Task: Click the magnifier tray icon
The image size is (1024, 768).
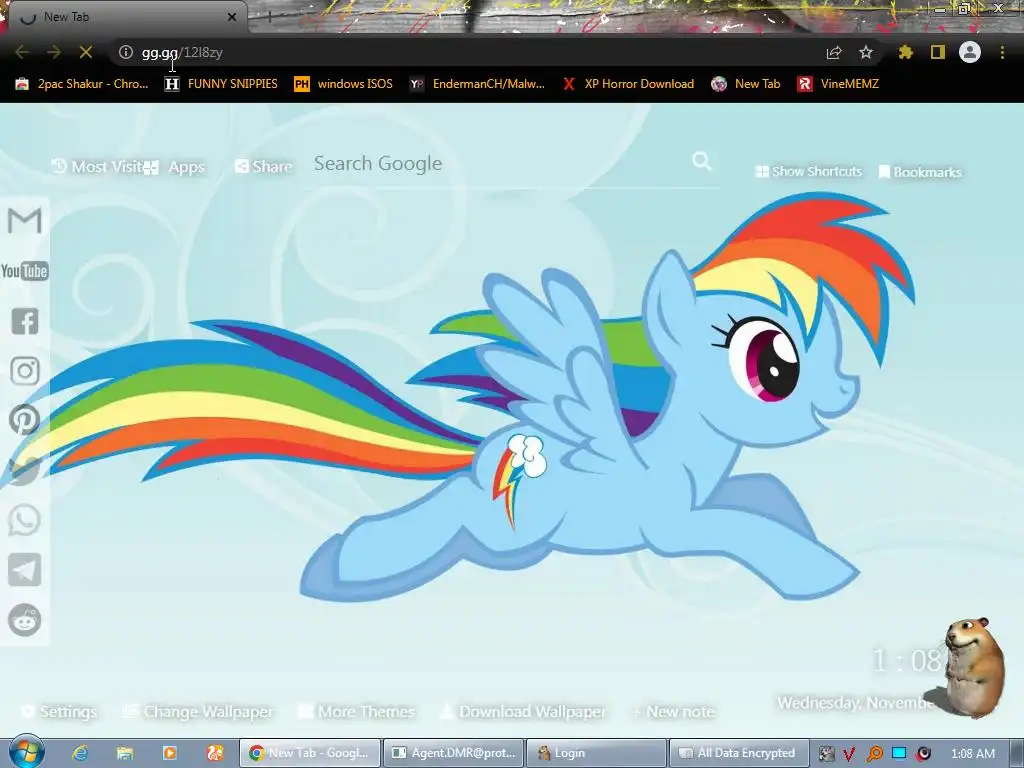Action: (x=874, y=754)
